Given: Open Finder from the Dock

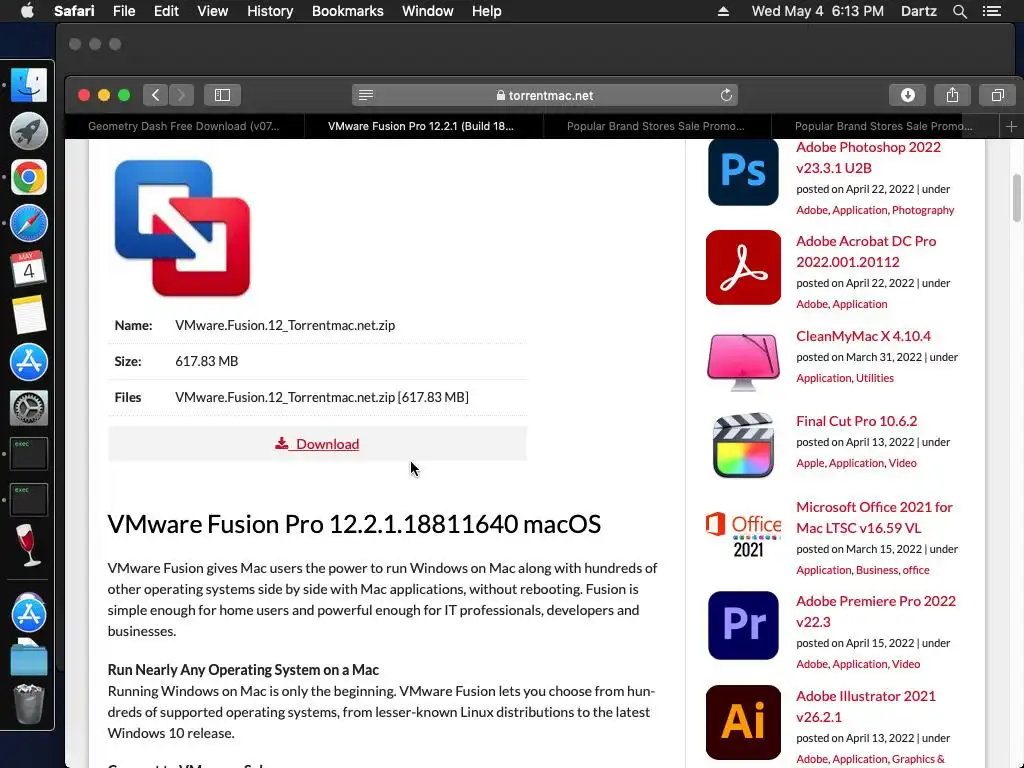Looking at the screenshot, I should (29, 85).
